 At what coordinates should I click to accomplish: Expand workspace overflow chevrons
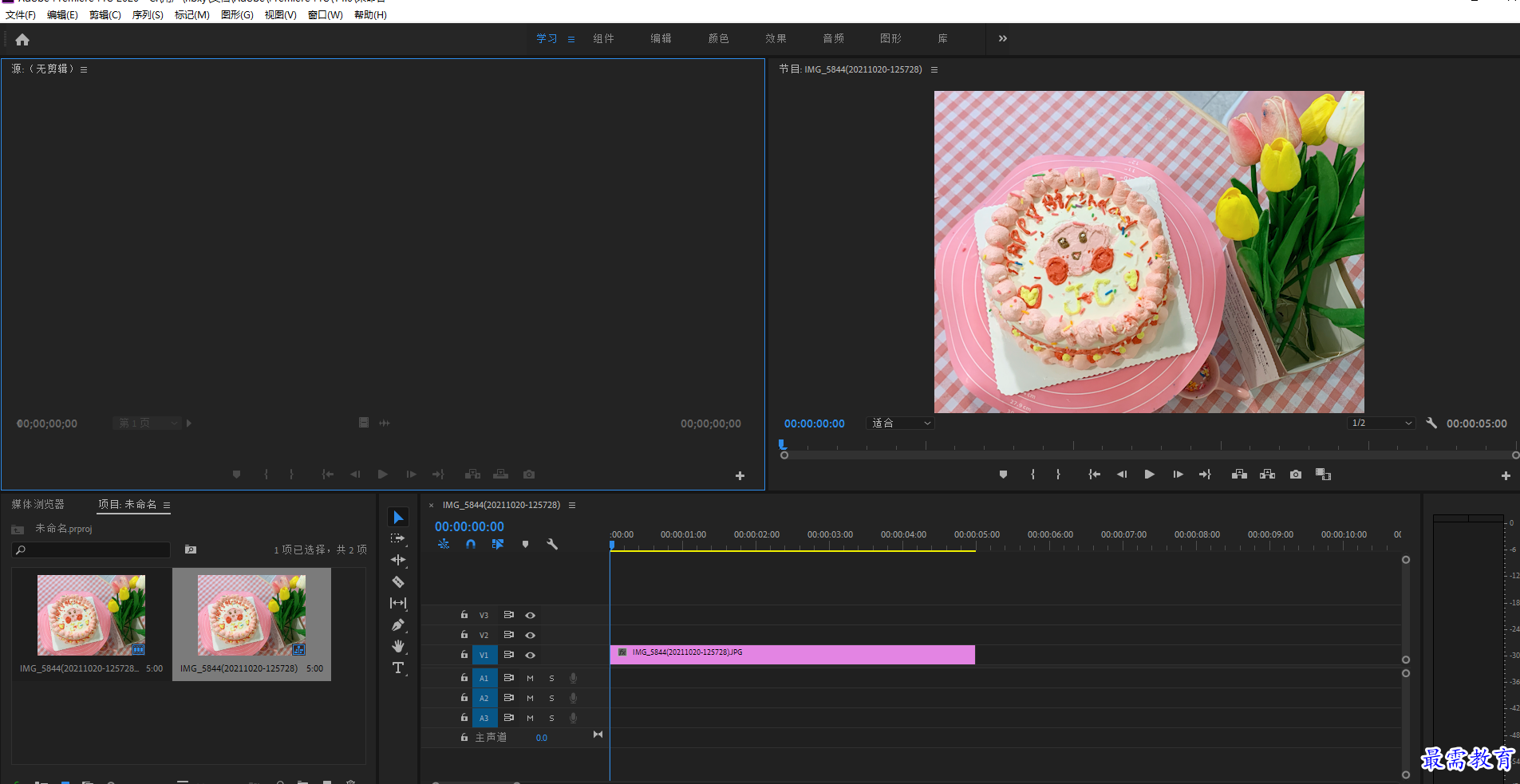pyautogui.click(x=1003, y=38)
